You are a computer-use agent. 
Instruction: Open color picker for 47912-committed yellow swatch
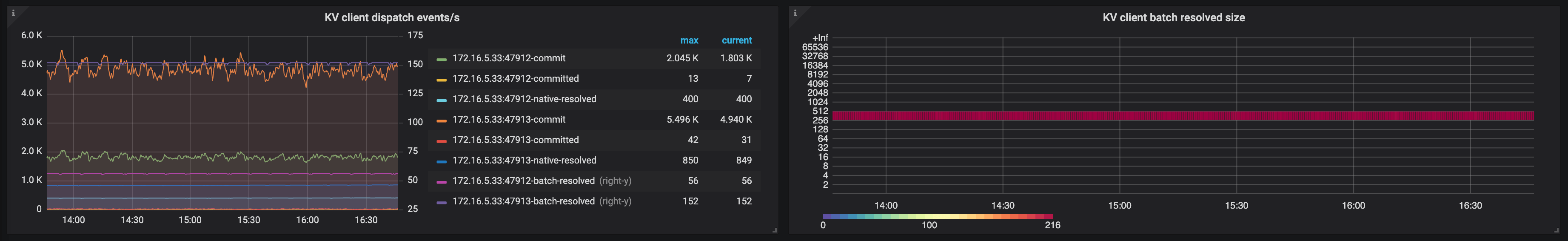[441, 80]
